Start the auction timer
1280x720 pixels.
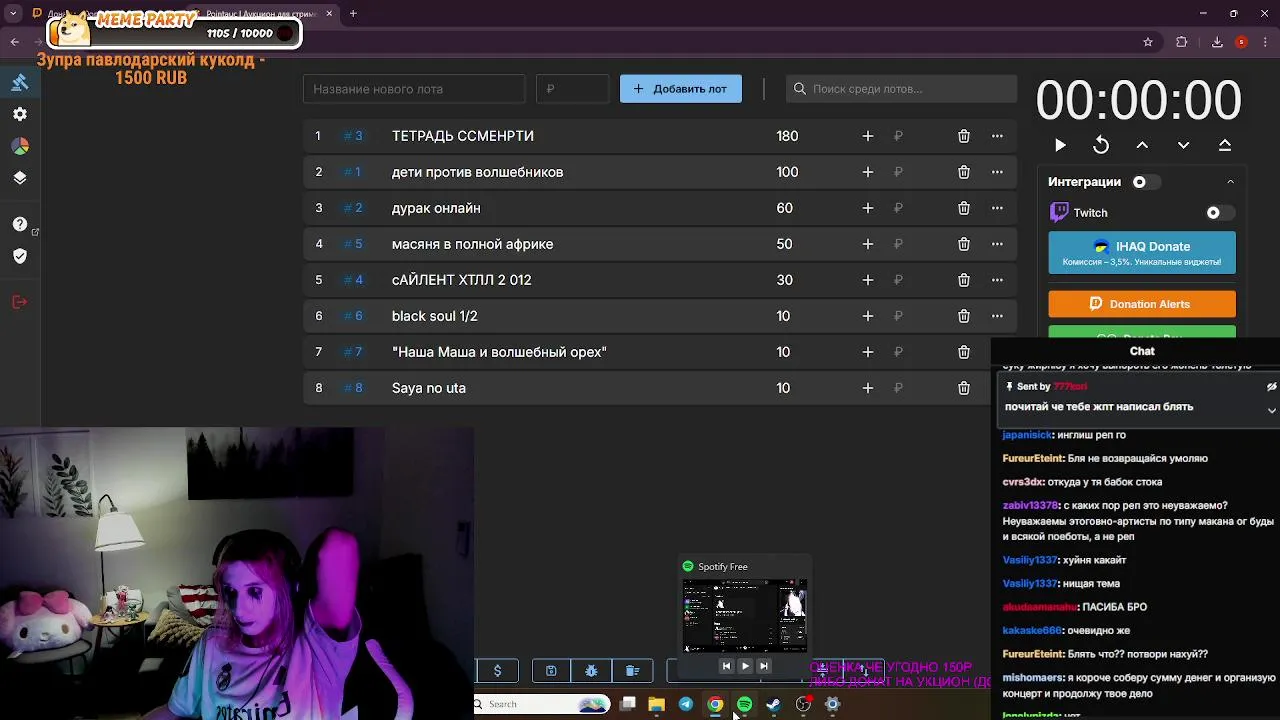(1060, 145)
